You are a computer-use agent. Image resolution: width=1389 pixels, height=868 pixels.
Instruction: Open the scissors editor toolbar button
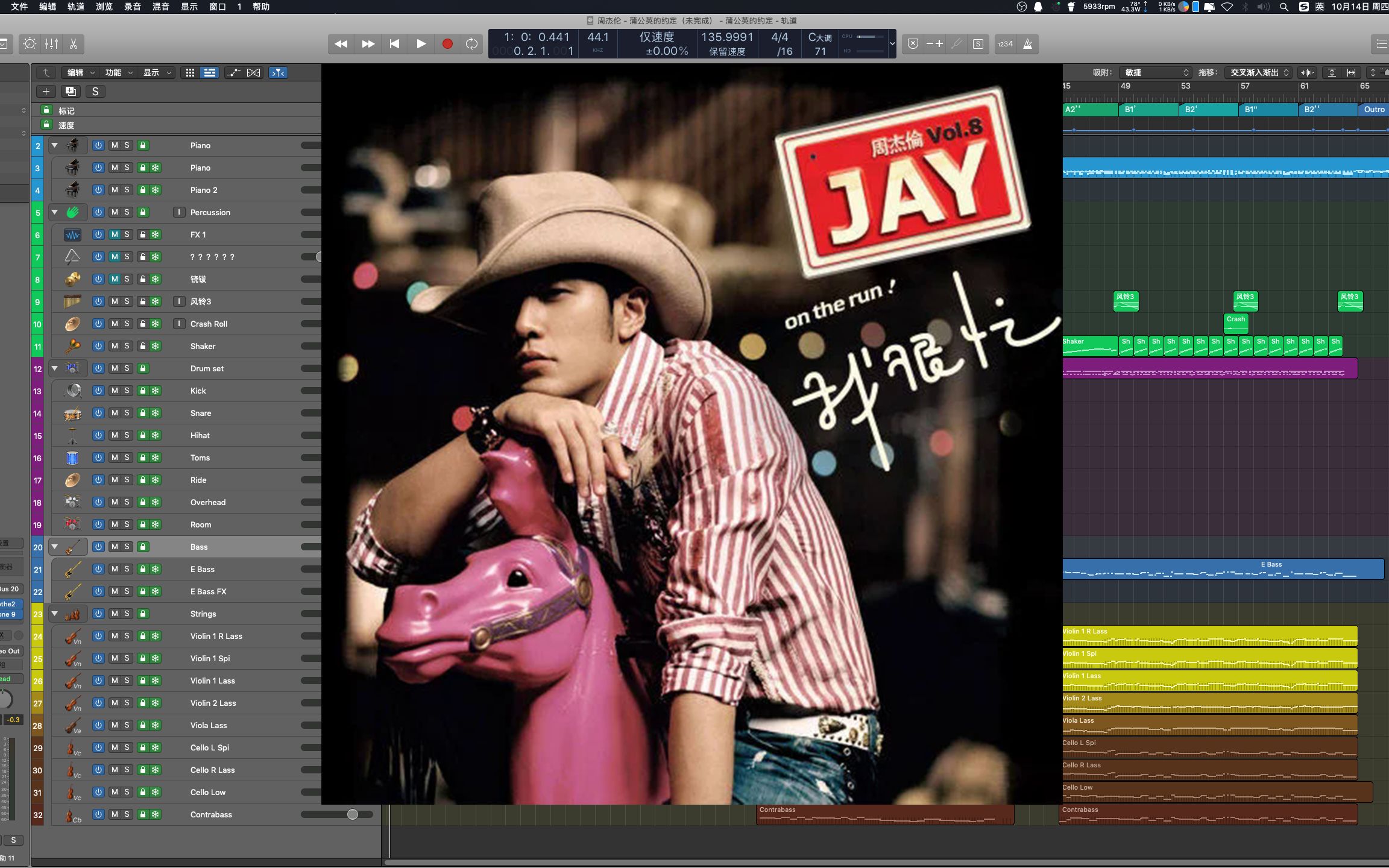[73, 44]
